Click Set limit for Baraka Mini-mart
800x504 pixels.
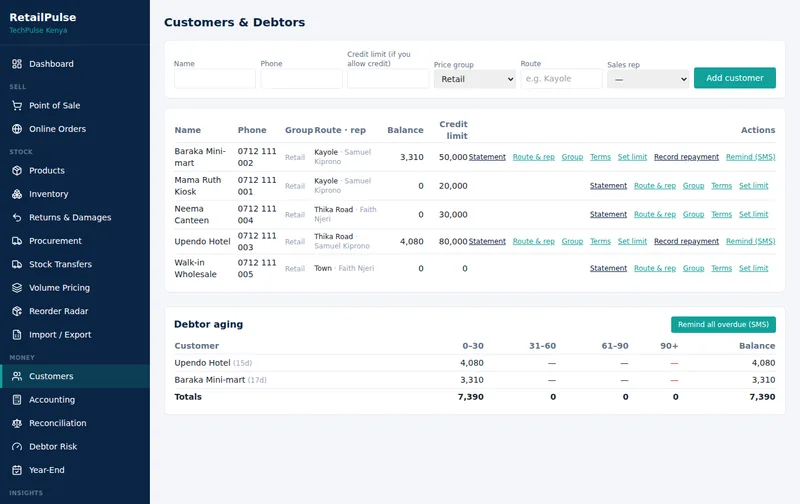(632, 157)
